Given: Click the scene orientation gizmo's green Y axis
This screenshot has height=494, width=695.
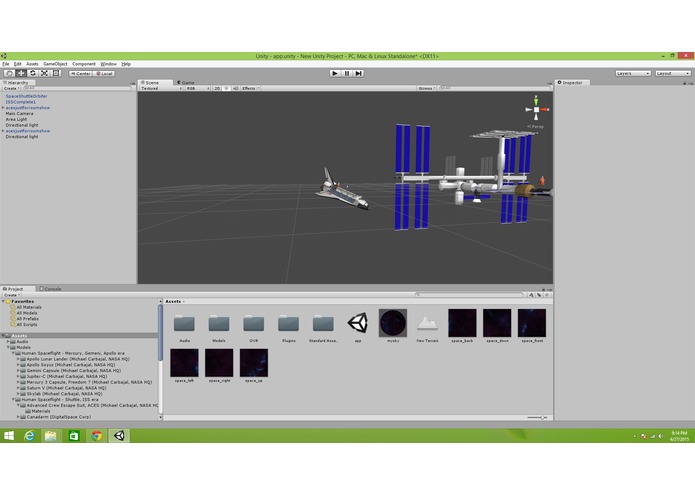Looking at the screenshot, I should (x=536, y=100).
